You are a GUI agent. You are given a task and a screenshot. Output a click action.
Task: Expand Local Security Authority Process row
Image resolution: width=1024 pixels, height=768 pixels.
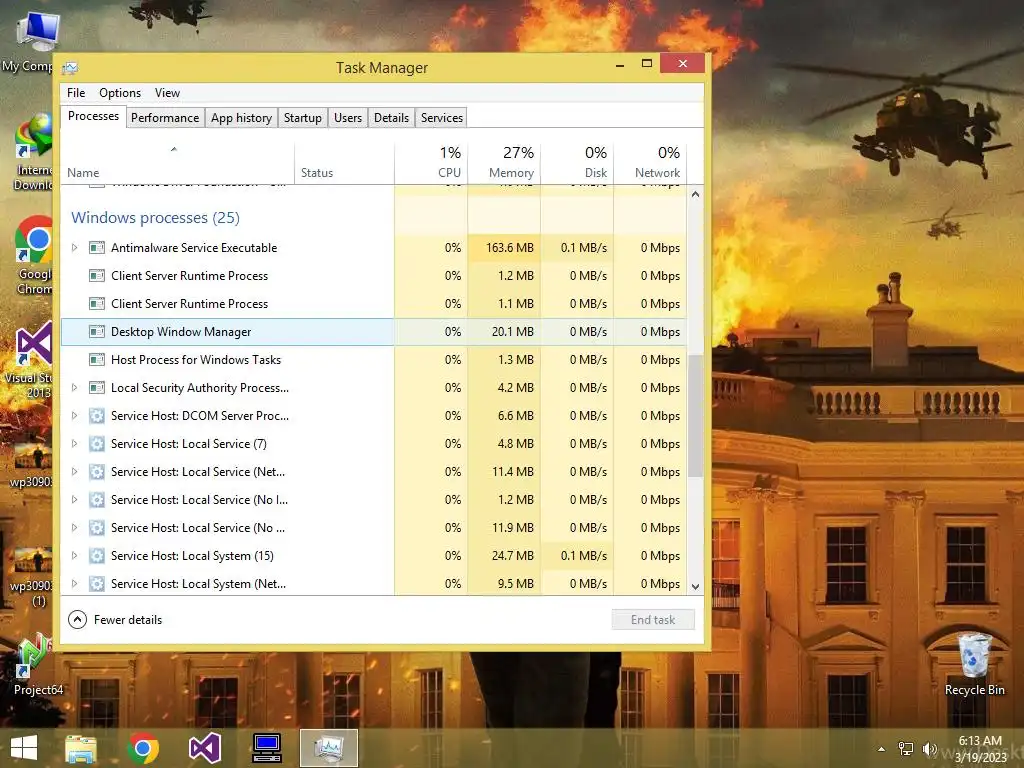[74, 388]
